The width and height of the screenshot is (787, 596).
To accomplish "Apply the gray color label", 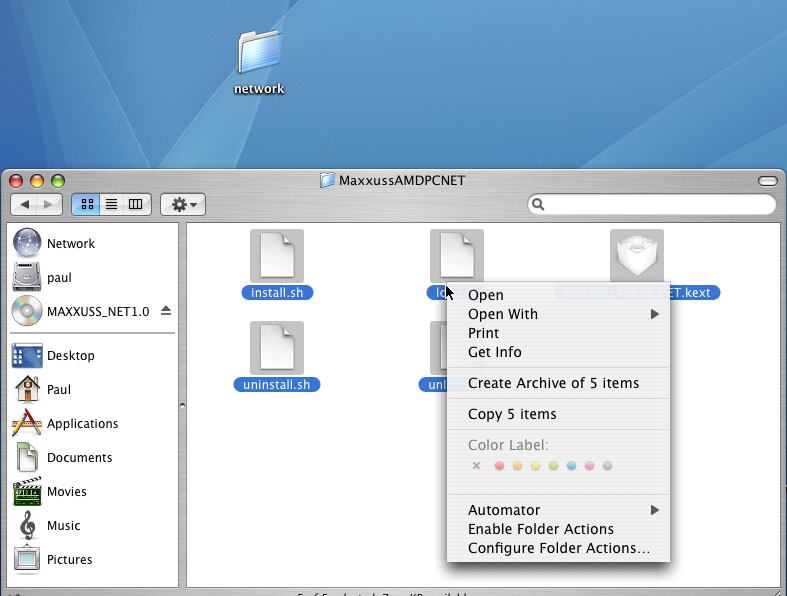I will (x=608, y=466).
